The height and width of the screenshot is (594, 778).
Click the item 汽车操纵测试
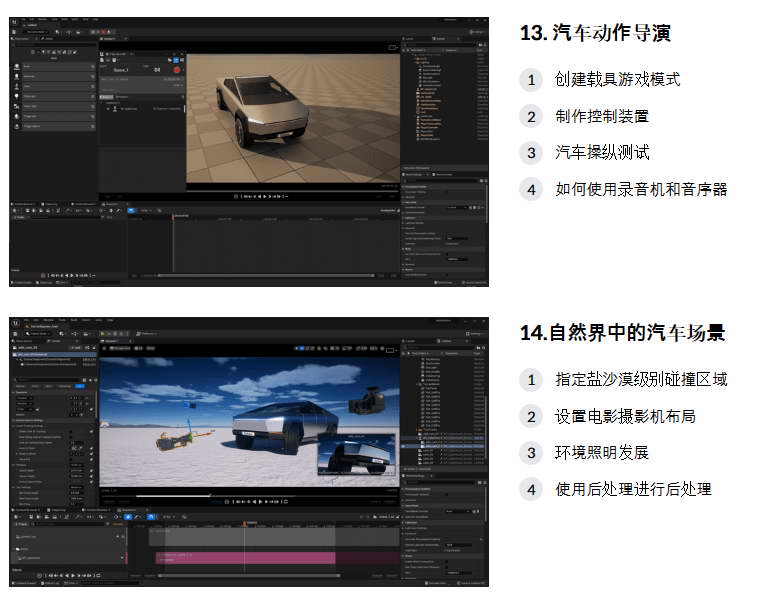pos(602,152)
